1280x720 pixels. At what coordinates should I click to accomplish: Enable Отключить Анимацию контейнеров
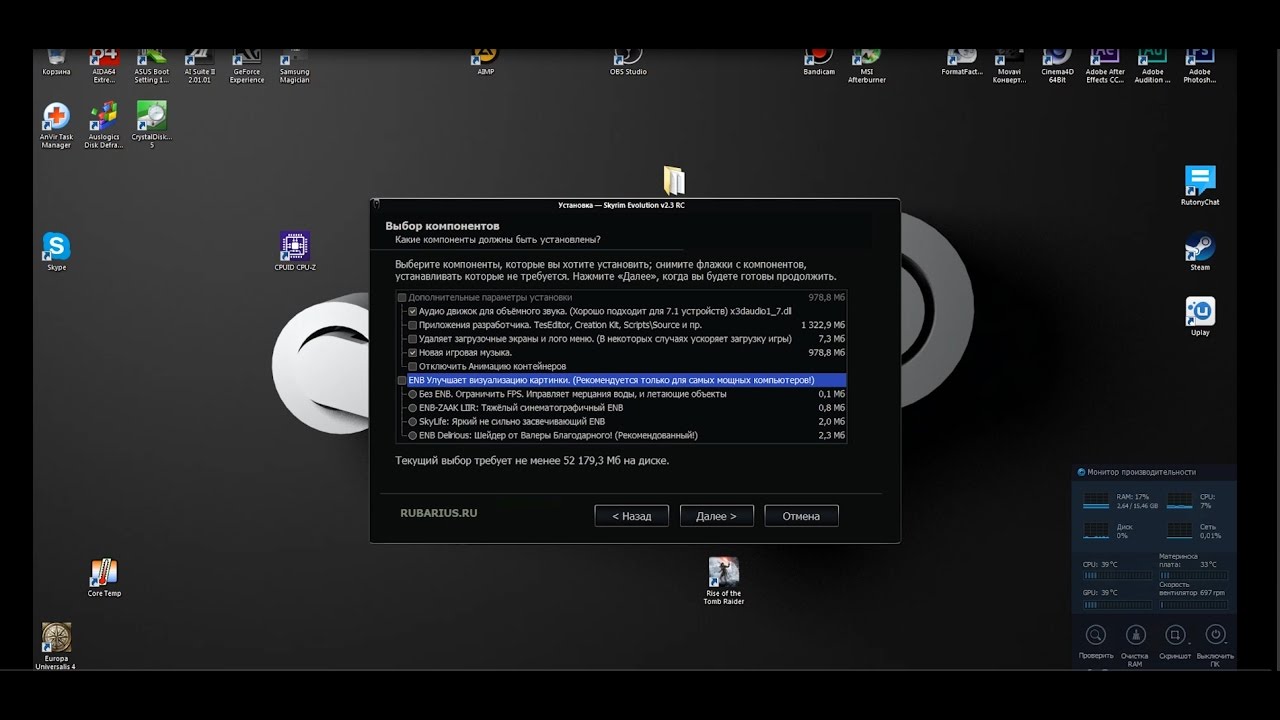coord(413,366)
